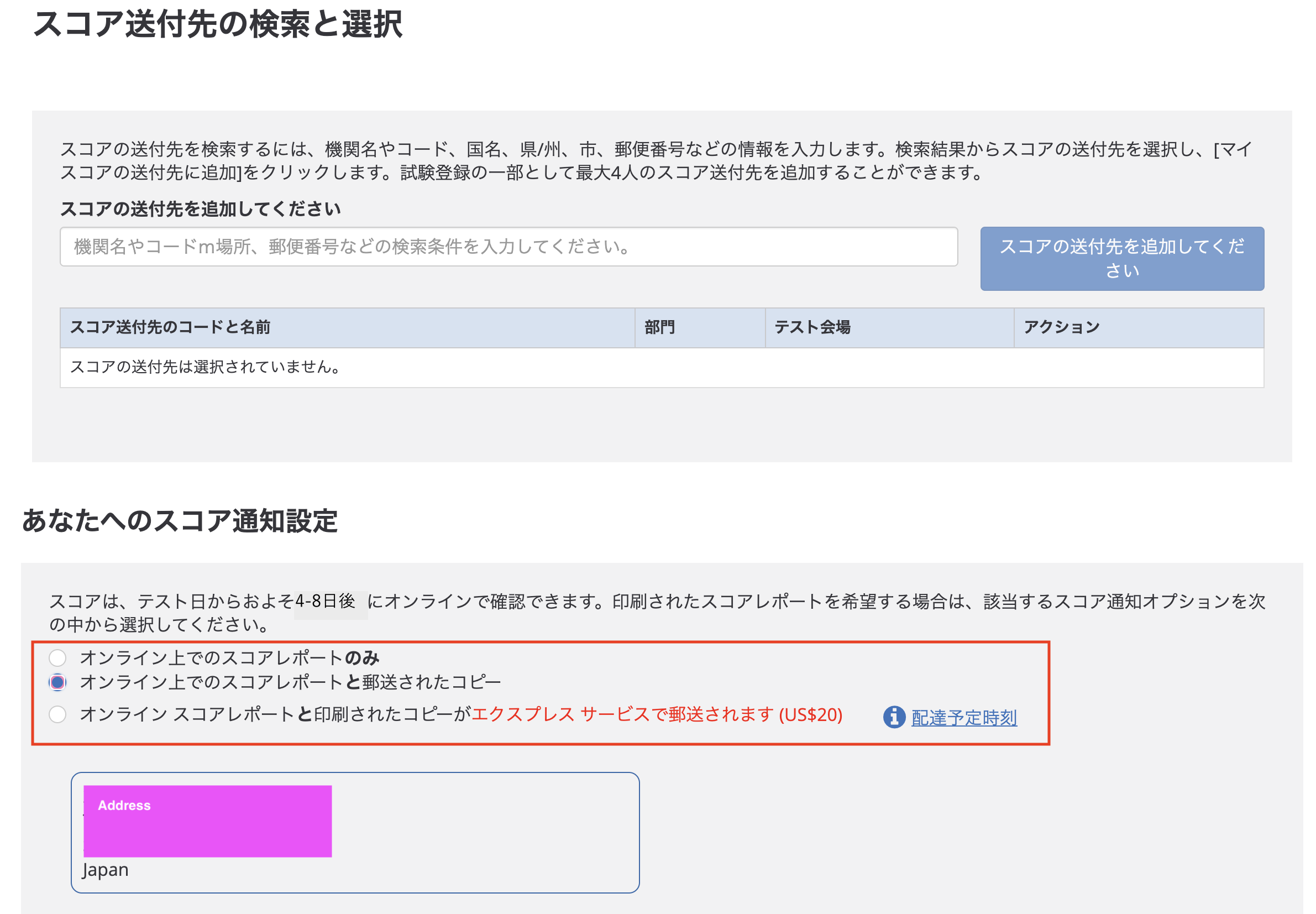This screenshot has height=914, width=1316.
Task: Select オンライン上でのスコアレポートのみ radio option
Action: 57,658
